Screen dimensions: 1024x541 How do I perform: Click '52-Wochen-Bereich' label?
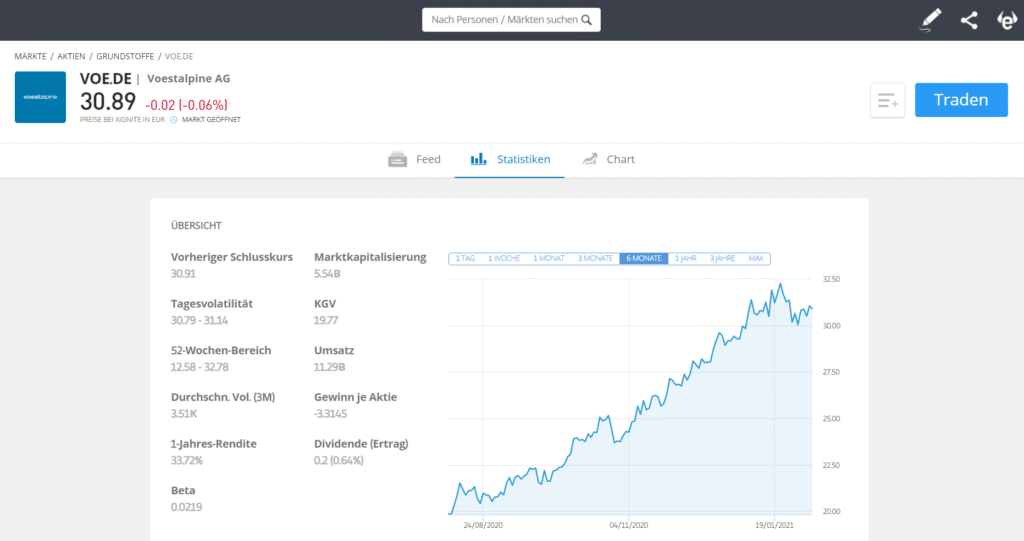coord(221,350)
